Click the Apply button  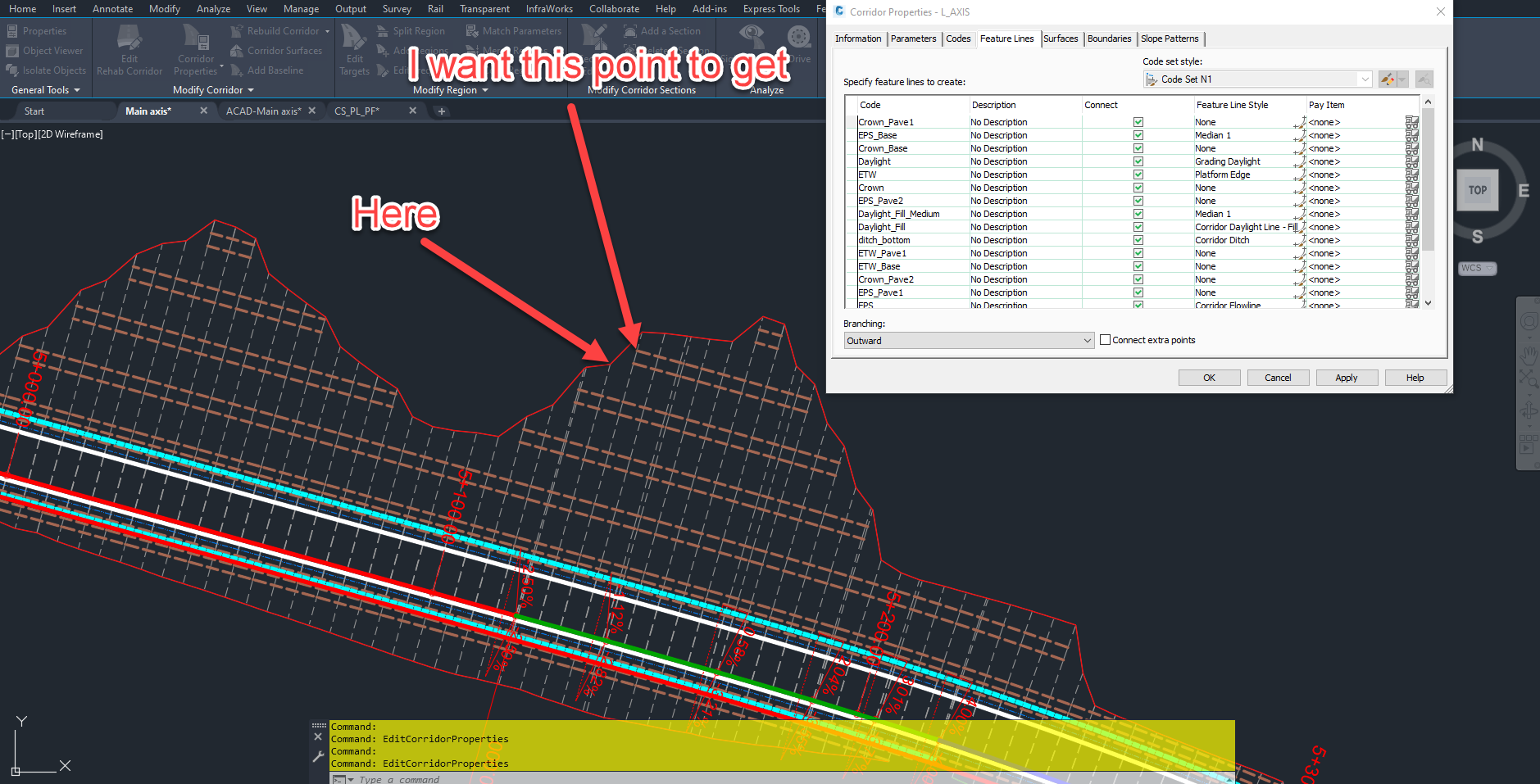[1347, 377]
